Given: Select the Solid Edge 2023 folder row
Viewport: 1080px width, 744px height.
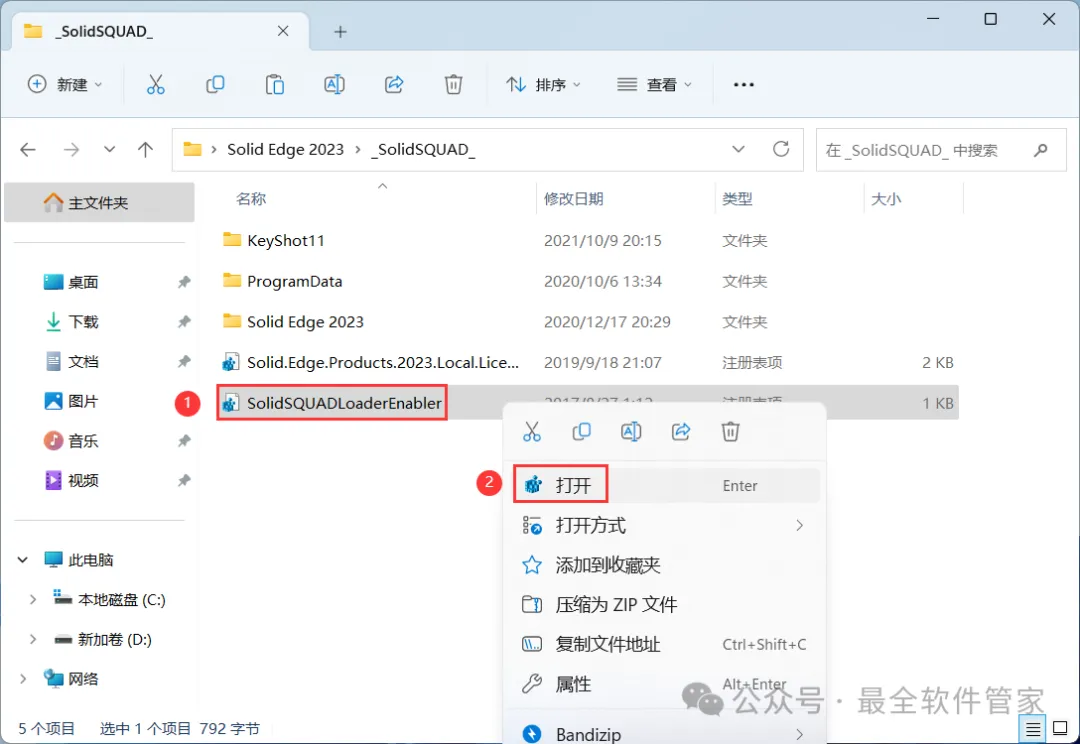Looking at the screenshot, I should click(588, 322).
